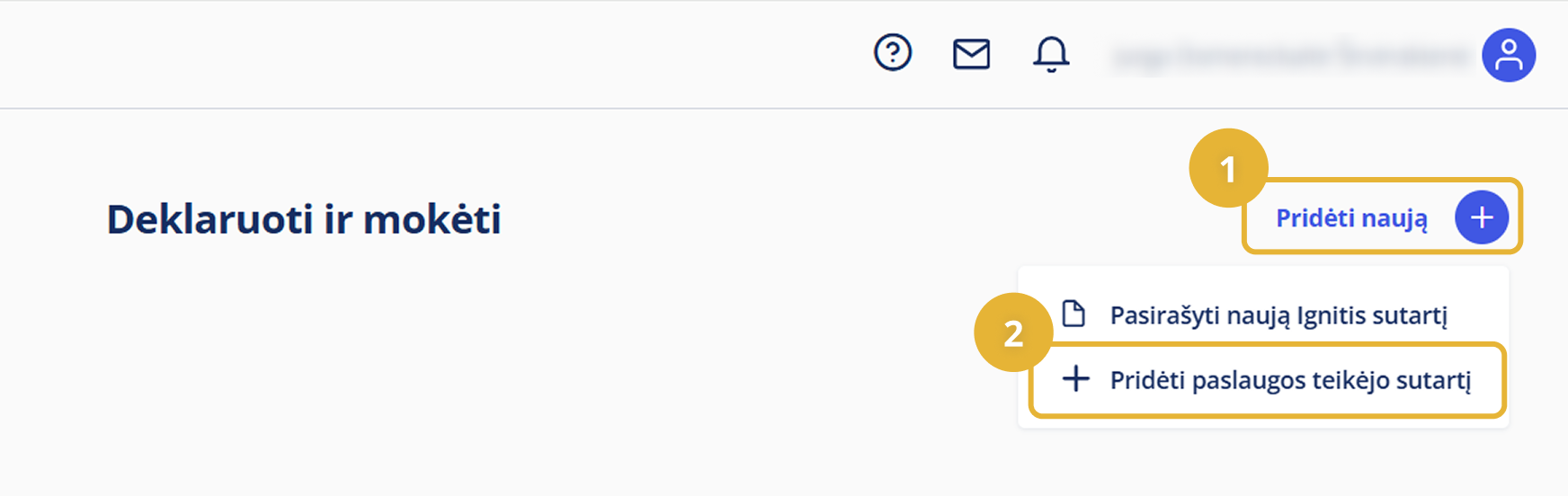This screenshot has width=1568, height=496.
Task: Click the blurred account name in header
Action: tap(1291, 56)
